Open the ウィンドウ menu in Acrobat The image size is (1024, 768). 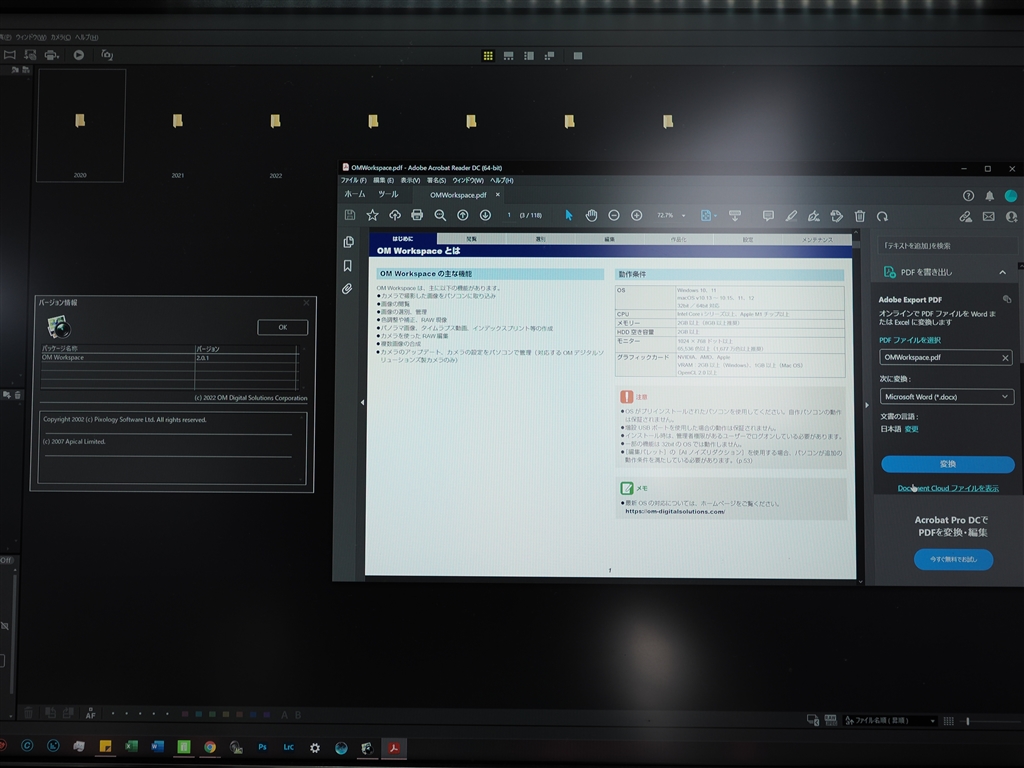[x=468, y=180]
